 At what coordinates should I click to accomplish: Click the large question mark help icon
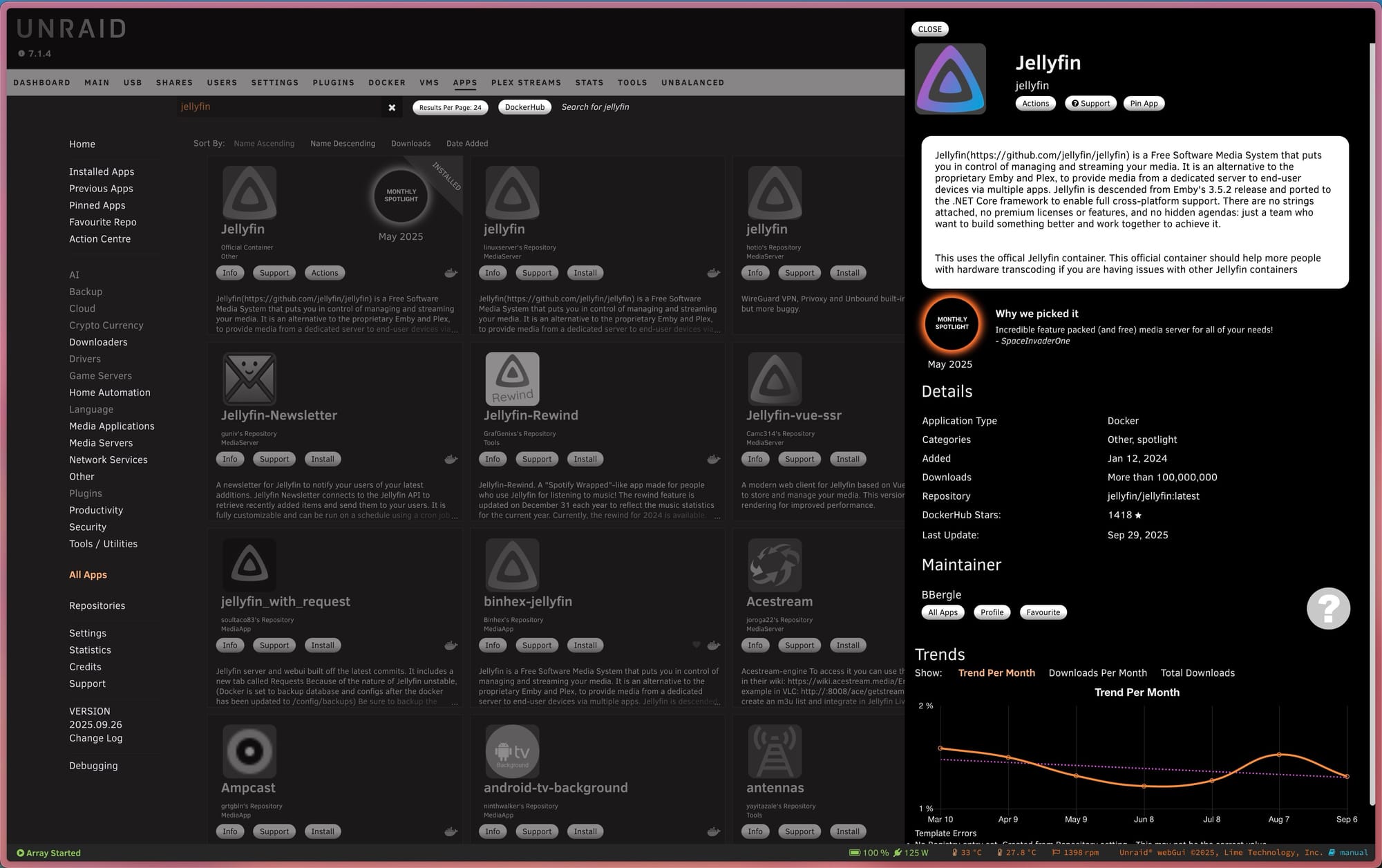[x=1328, y=609]
